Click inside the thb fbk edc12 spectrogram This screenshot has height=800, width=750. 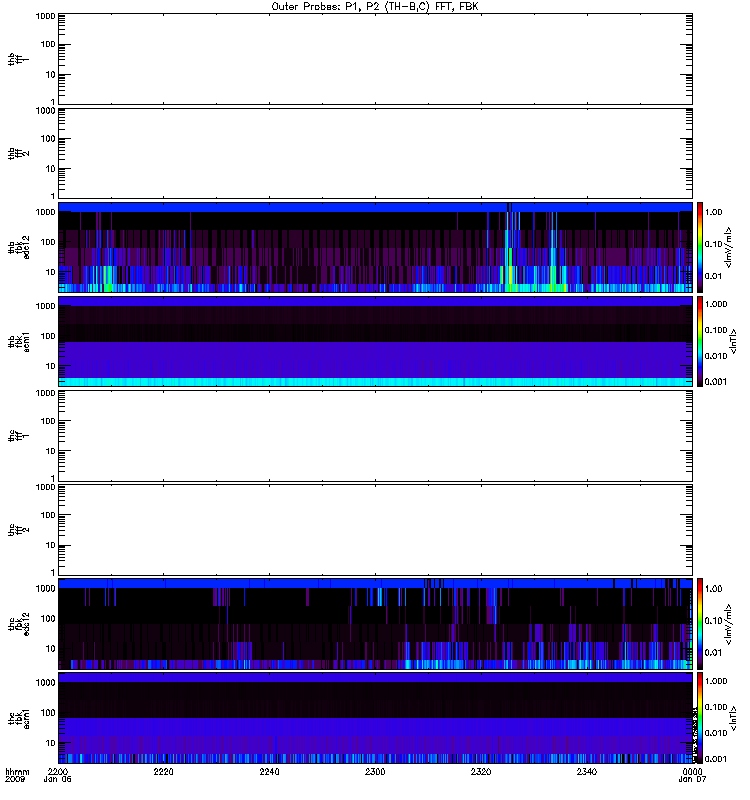[375, 247]
